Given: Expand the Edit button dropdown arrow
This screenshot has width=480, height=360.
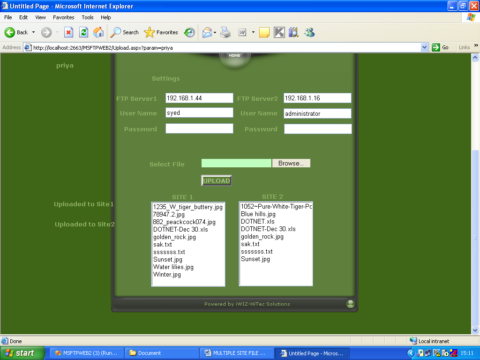Looking at the screenshot, I should [253, 32].
